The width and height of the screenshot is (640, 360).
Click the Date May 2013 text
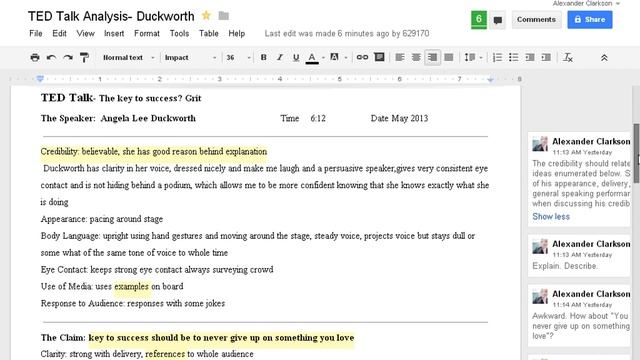click(x=399, y=118)
